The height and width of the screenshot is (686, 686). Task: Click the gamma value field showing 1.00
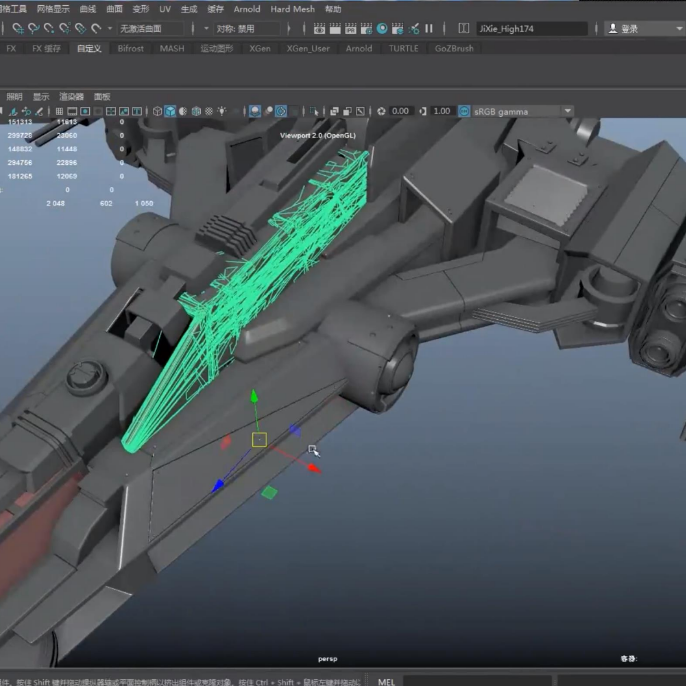pos(440,111)
